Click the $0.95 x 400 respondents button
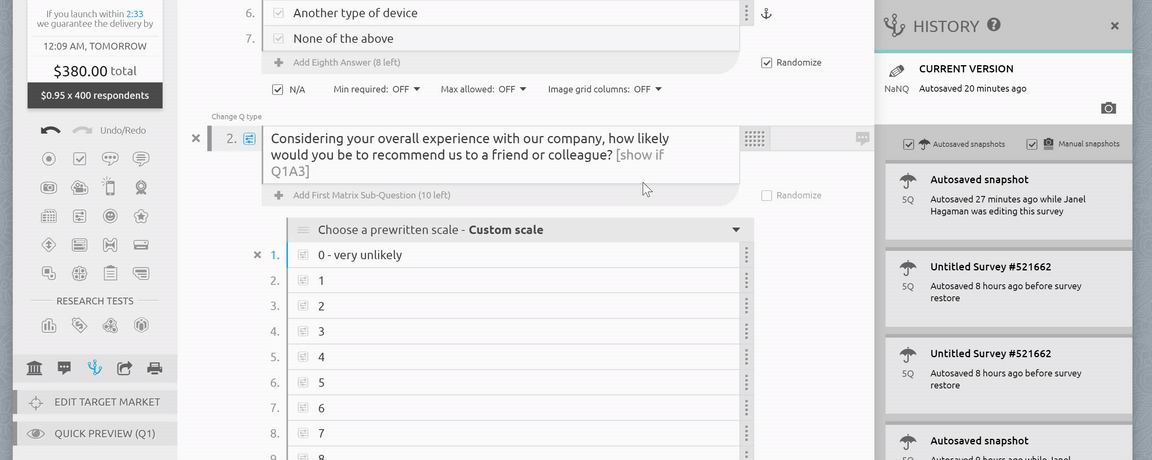Viewport: 1152px width, 460px height. tap(95, 96)
